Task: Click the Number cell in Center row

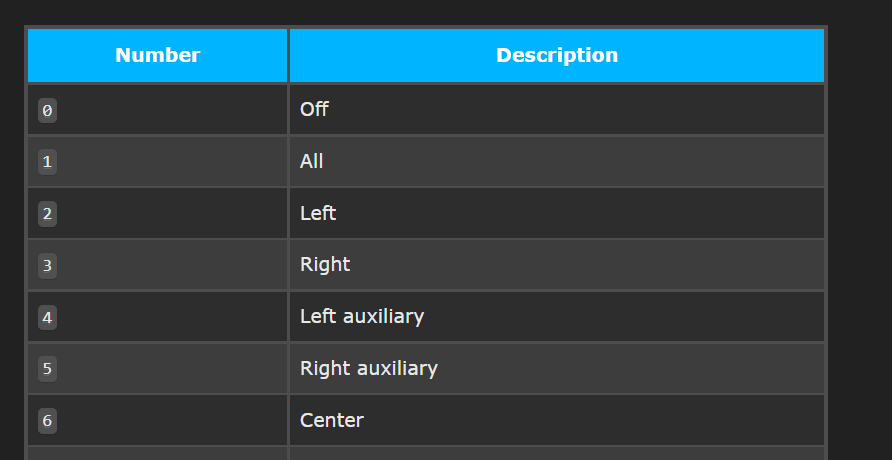Action: (x=158, y=420)
